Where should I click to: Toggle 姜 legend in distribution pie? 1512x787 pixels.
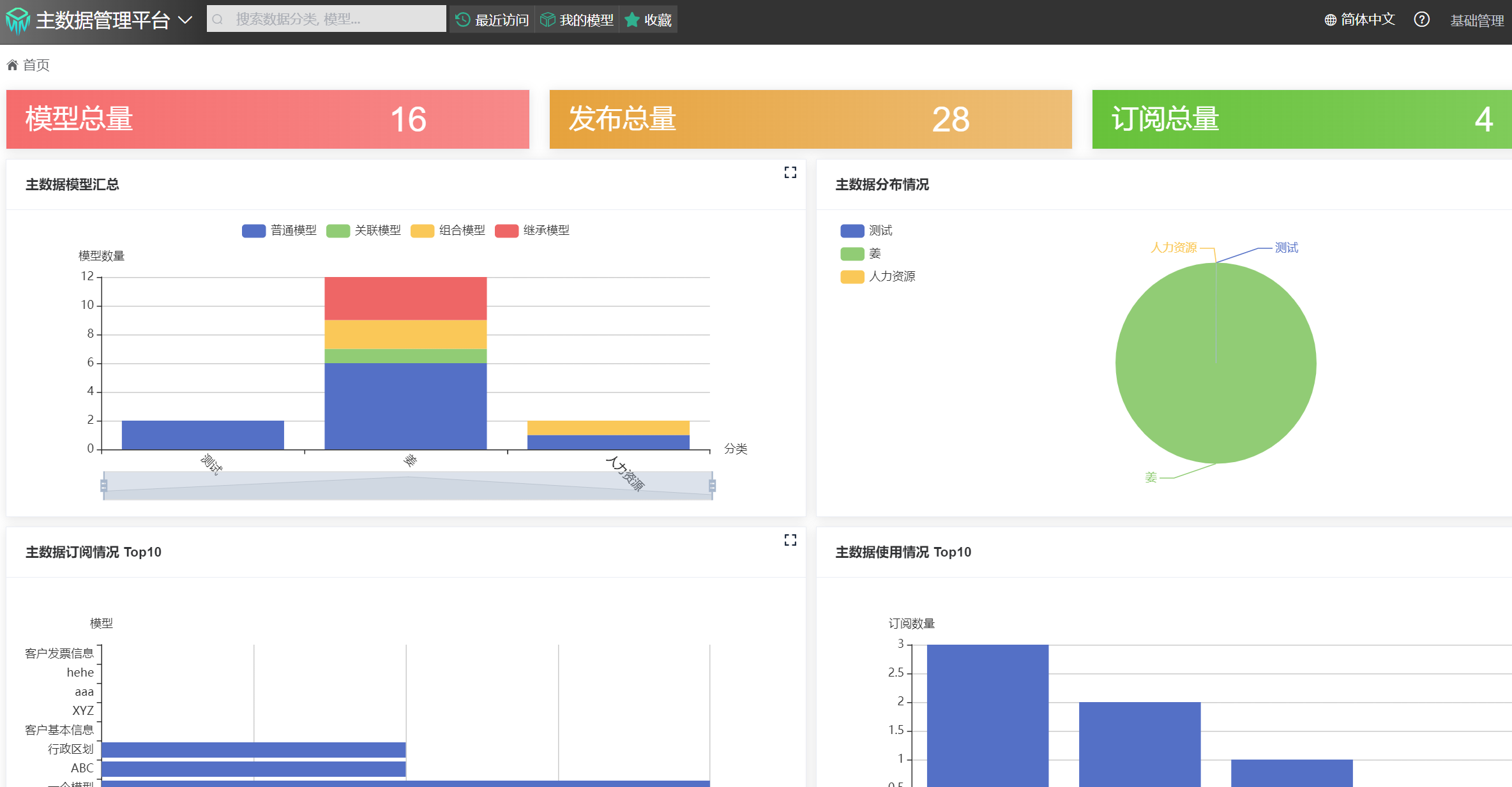pyautogui.click(x=861, y=253)
